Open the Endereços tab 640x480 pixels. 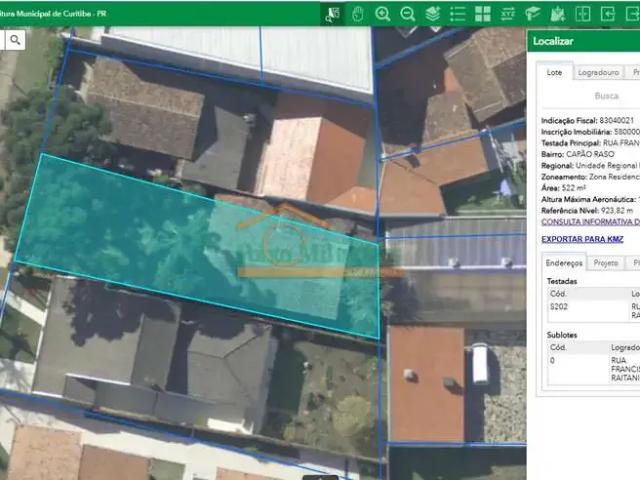coord(564,263)
